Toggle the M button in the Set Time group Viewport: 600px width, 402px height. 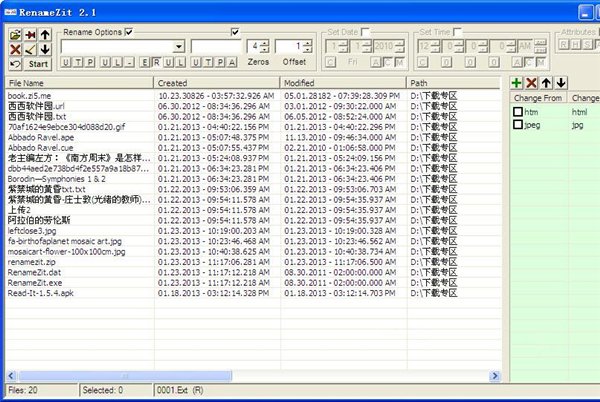point(541,62)
